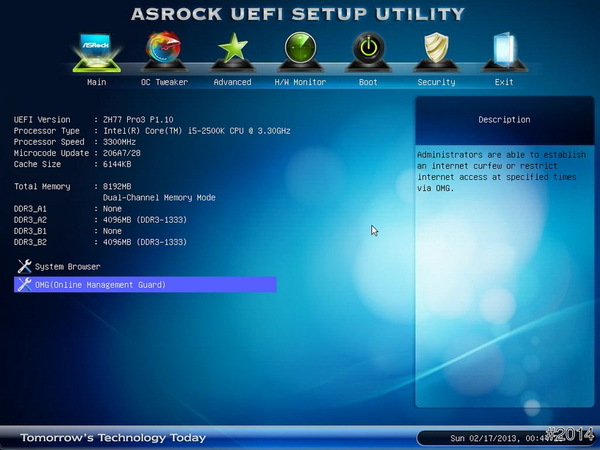Select the Boot power button icon

(368, 52)
